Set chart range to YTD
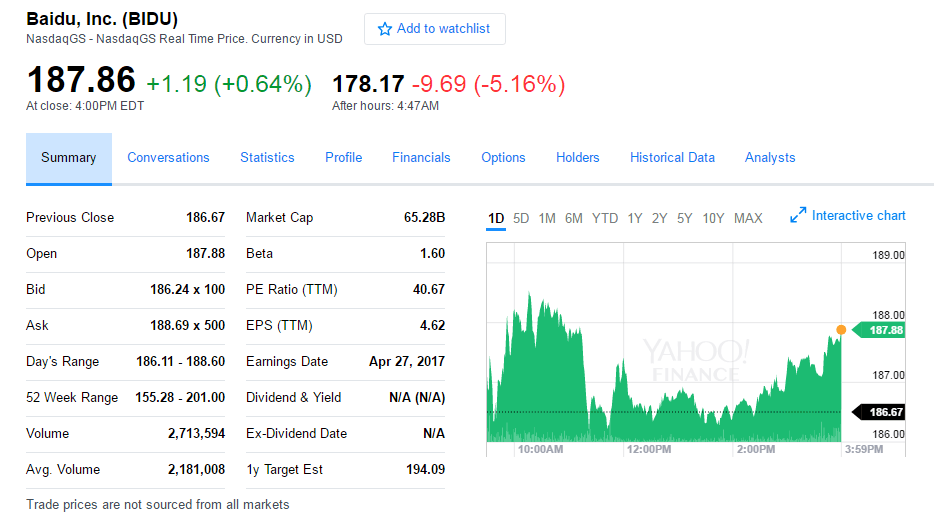The image size is (934, 520). tap(605, 218)
